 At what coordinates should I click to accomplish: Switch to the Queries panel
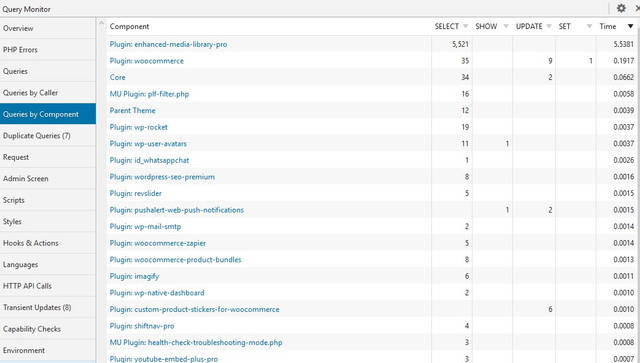coord(48,71)
